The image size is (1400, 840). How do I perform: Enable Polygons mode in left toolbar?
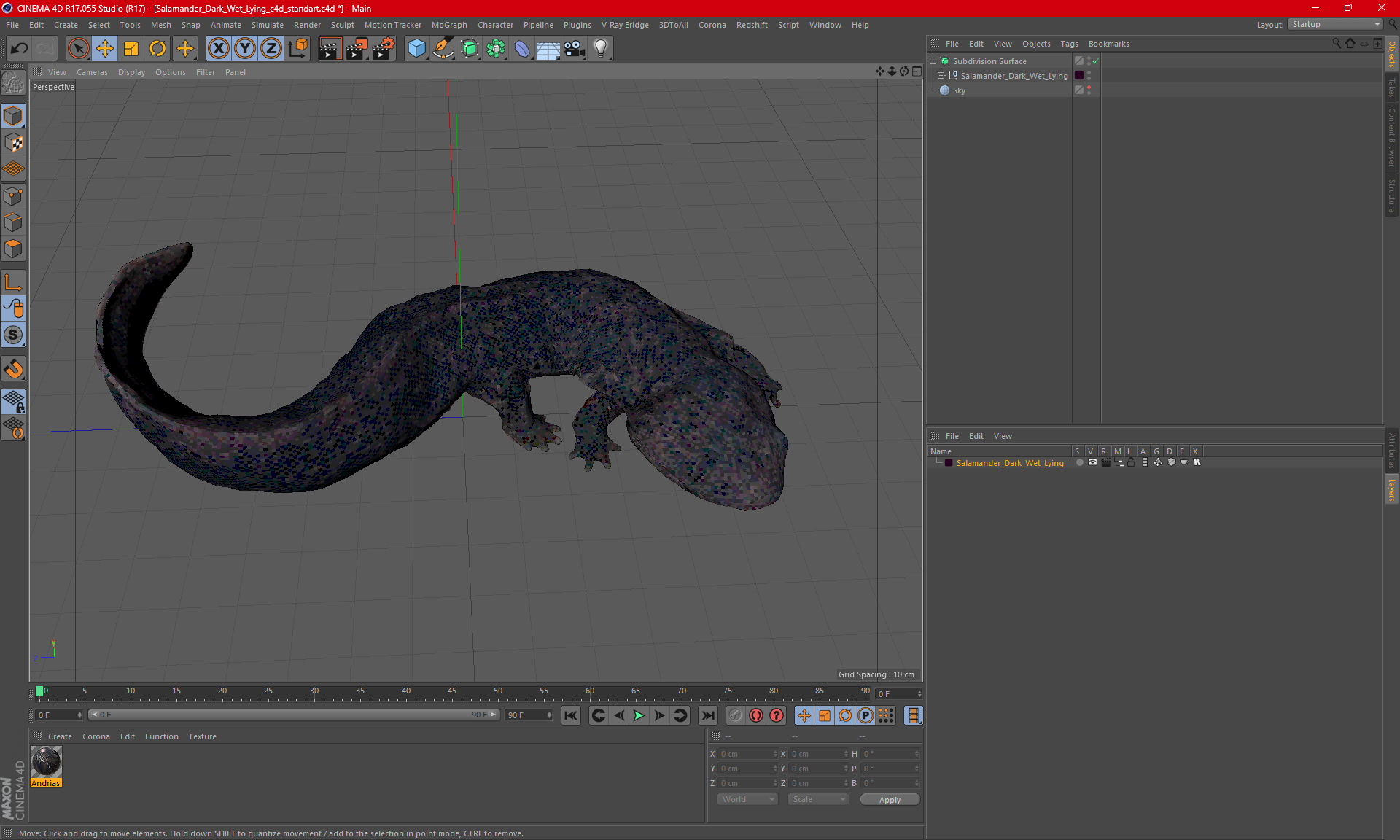pos(13,249)
